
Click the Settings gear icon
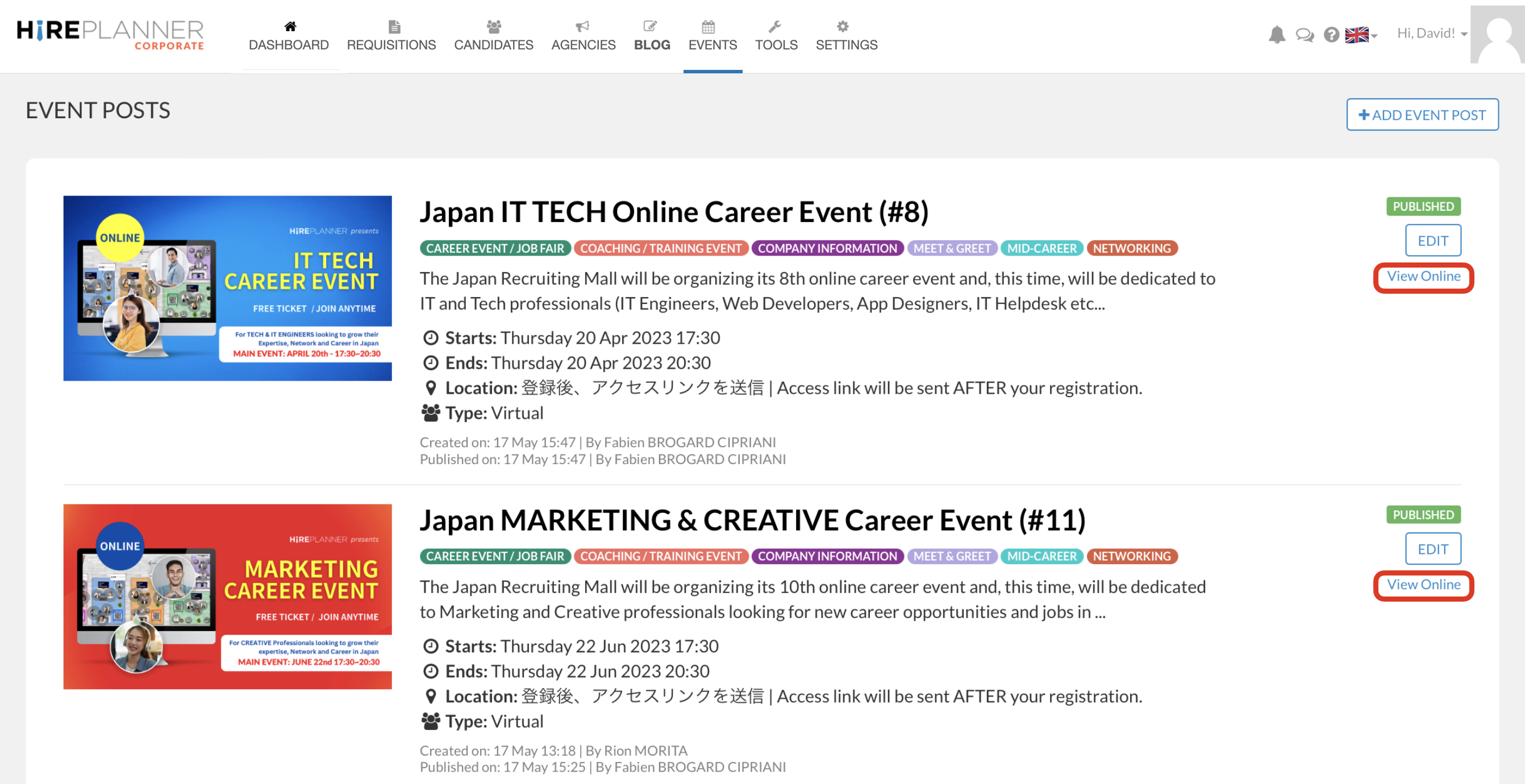[843, 26]
